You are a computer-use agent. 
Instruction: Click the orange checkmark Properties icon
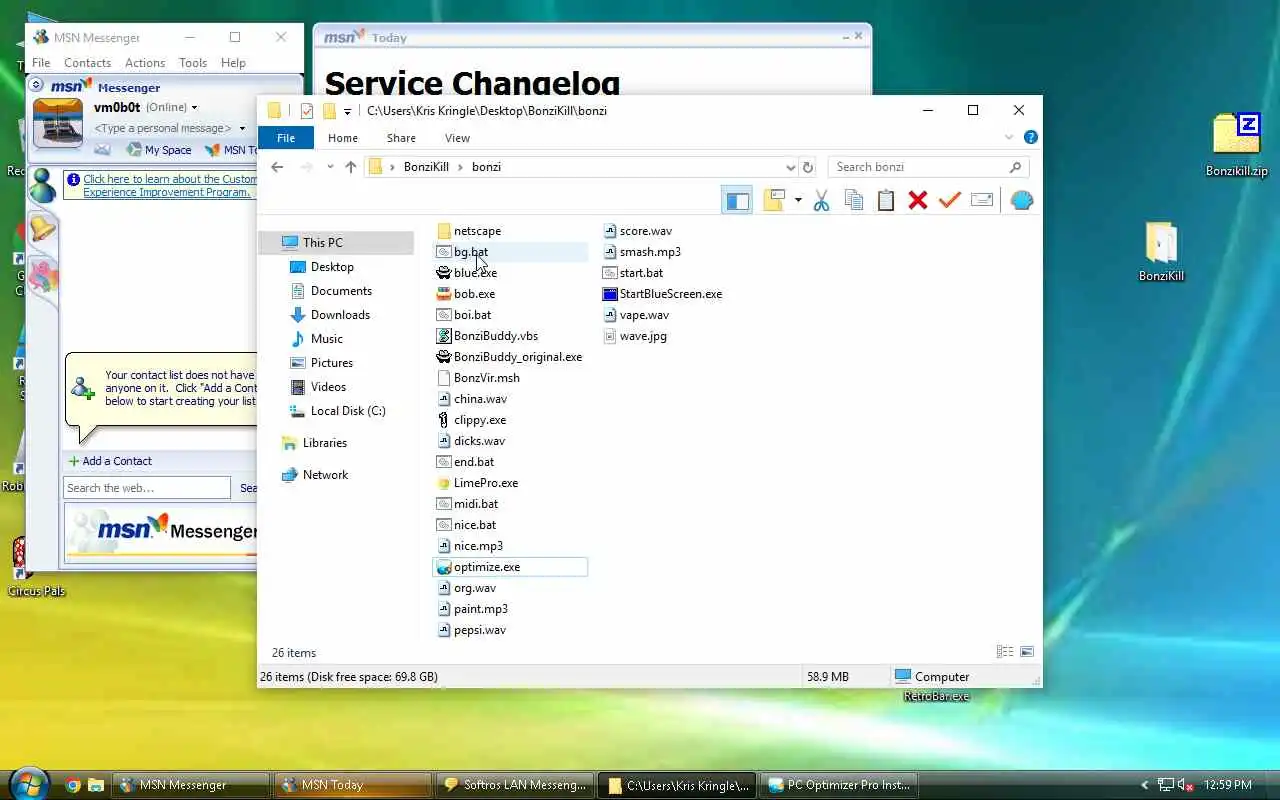[949, 200]
